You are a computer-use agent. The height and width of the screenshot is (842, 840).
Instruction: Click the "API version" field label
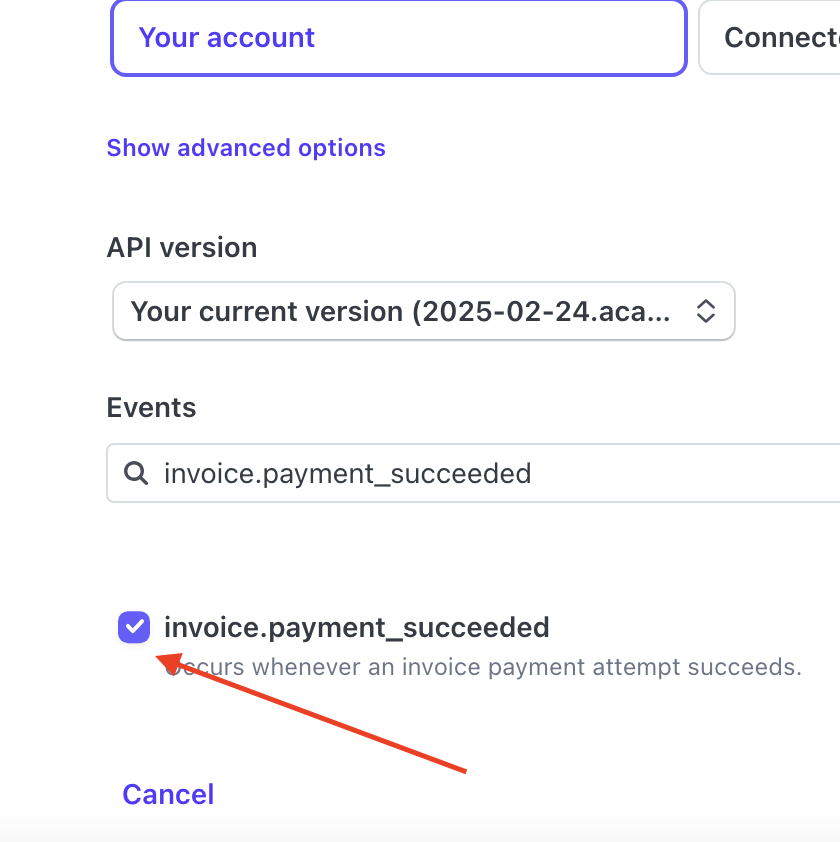coord(182,247)
